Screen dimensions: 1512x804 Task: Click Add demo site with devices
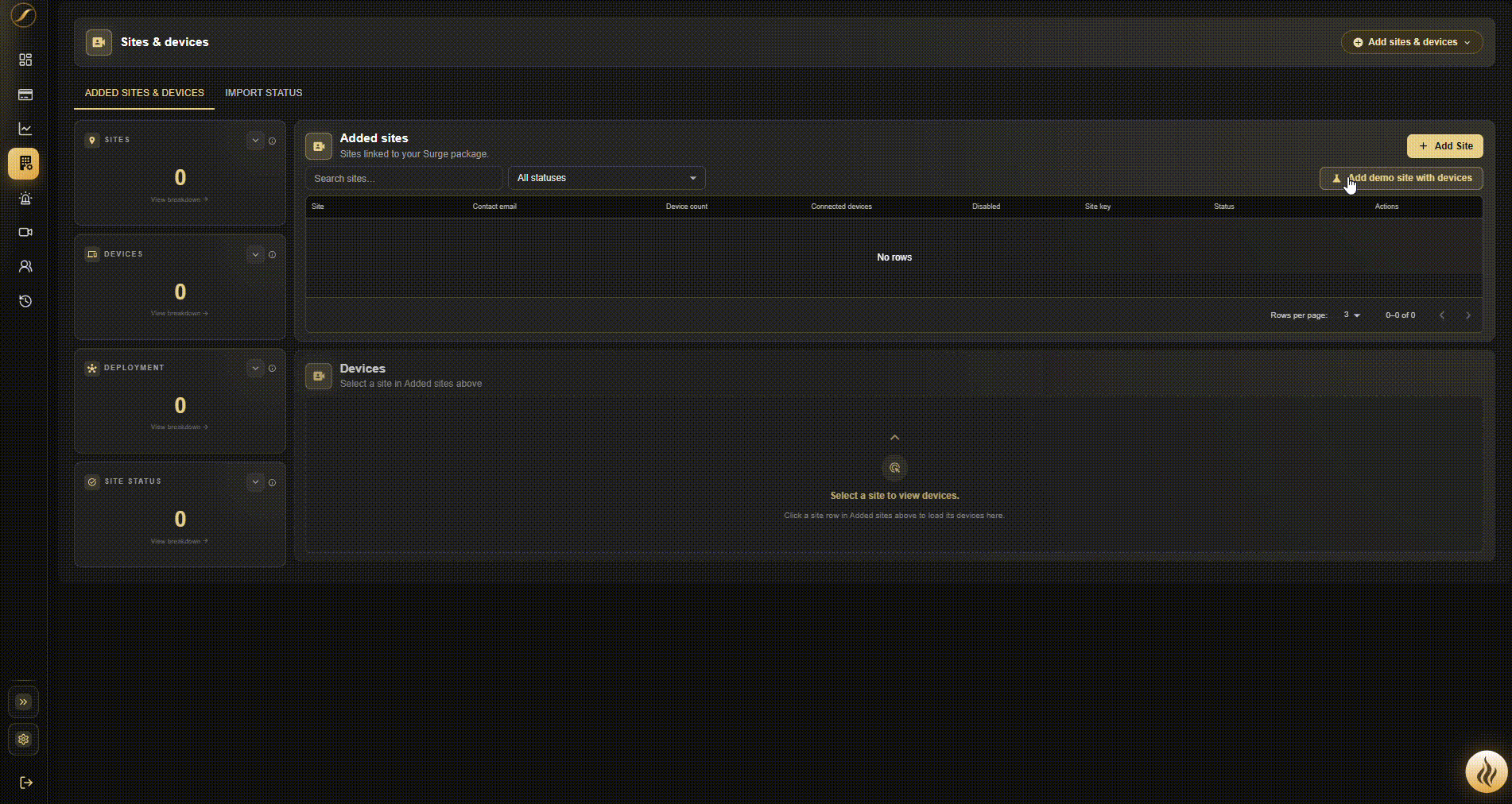1401,178
